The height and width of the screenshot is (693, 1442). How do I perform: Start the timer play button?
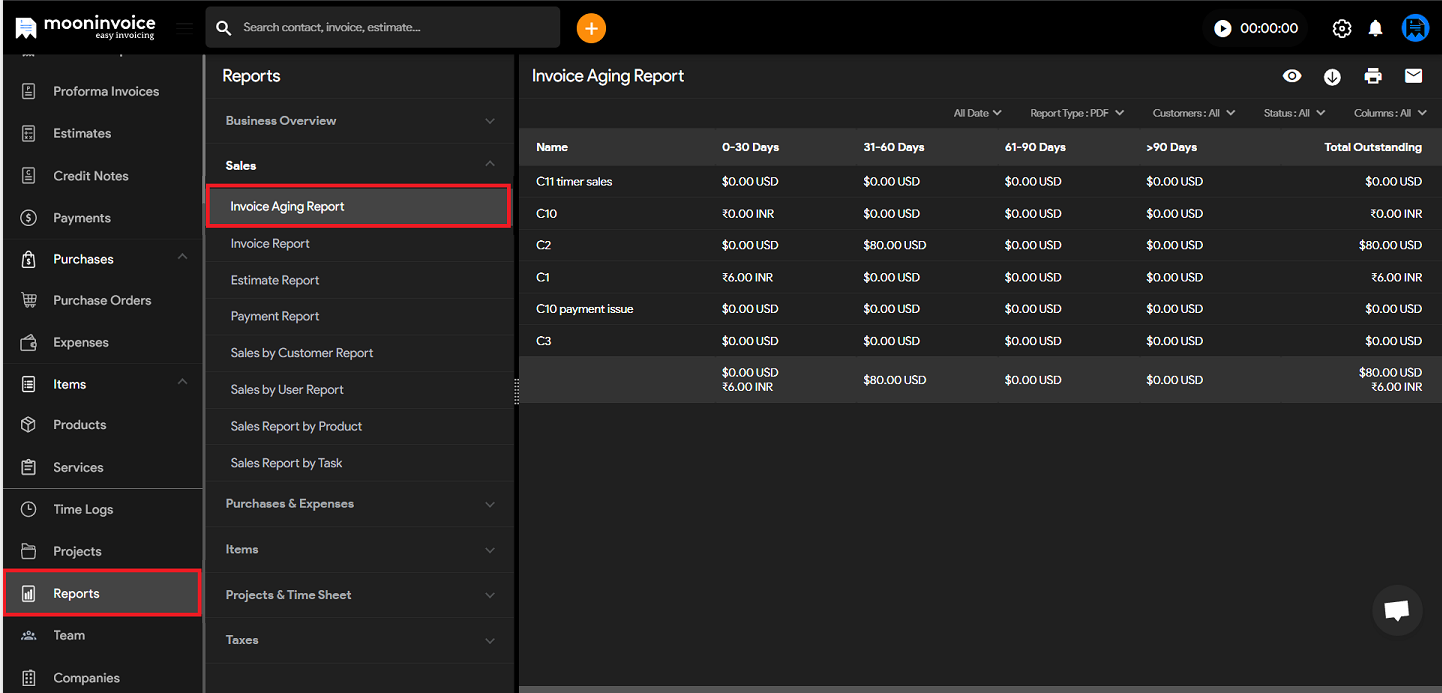pos(1222,28)
